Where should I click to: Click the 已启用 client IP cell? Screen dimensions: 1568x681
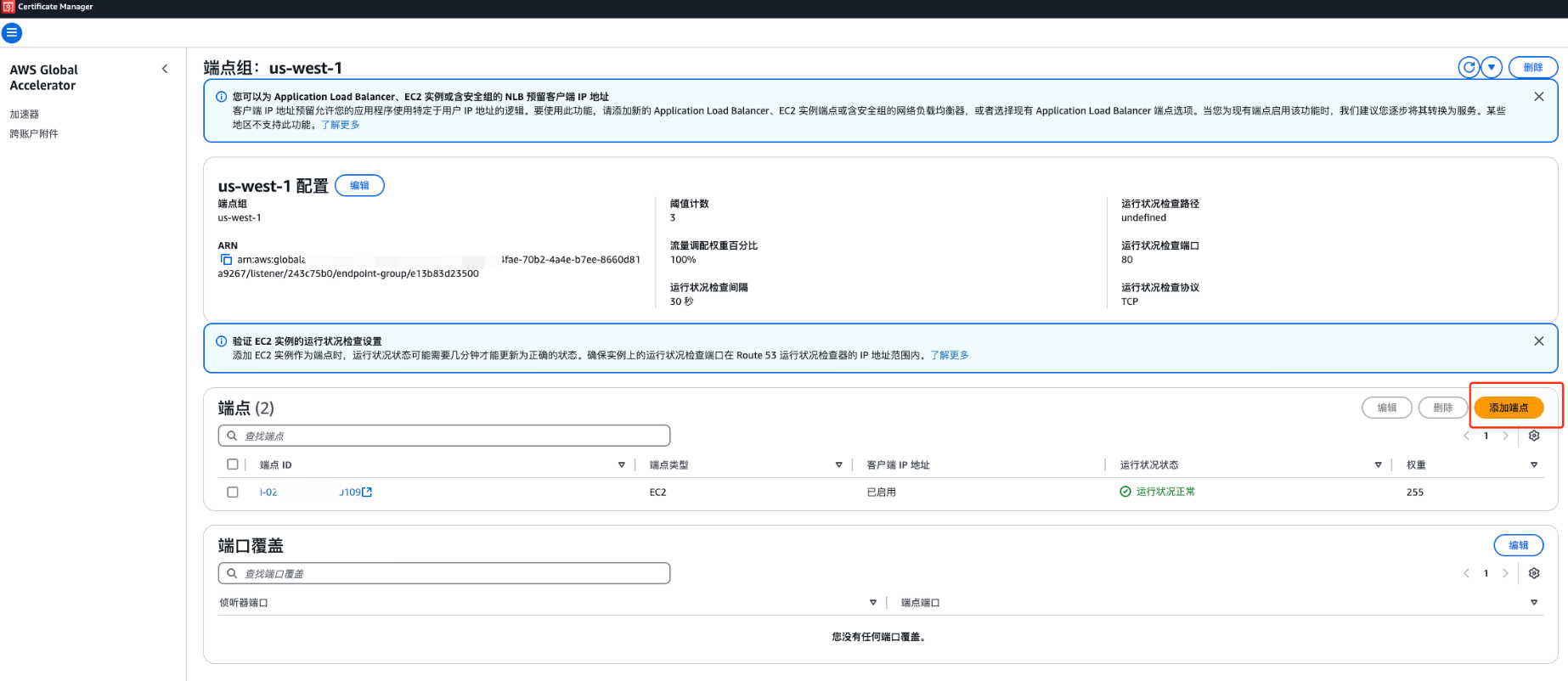(x=881, y=492)
